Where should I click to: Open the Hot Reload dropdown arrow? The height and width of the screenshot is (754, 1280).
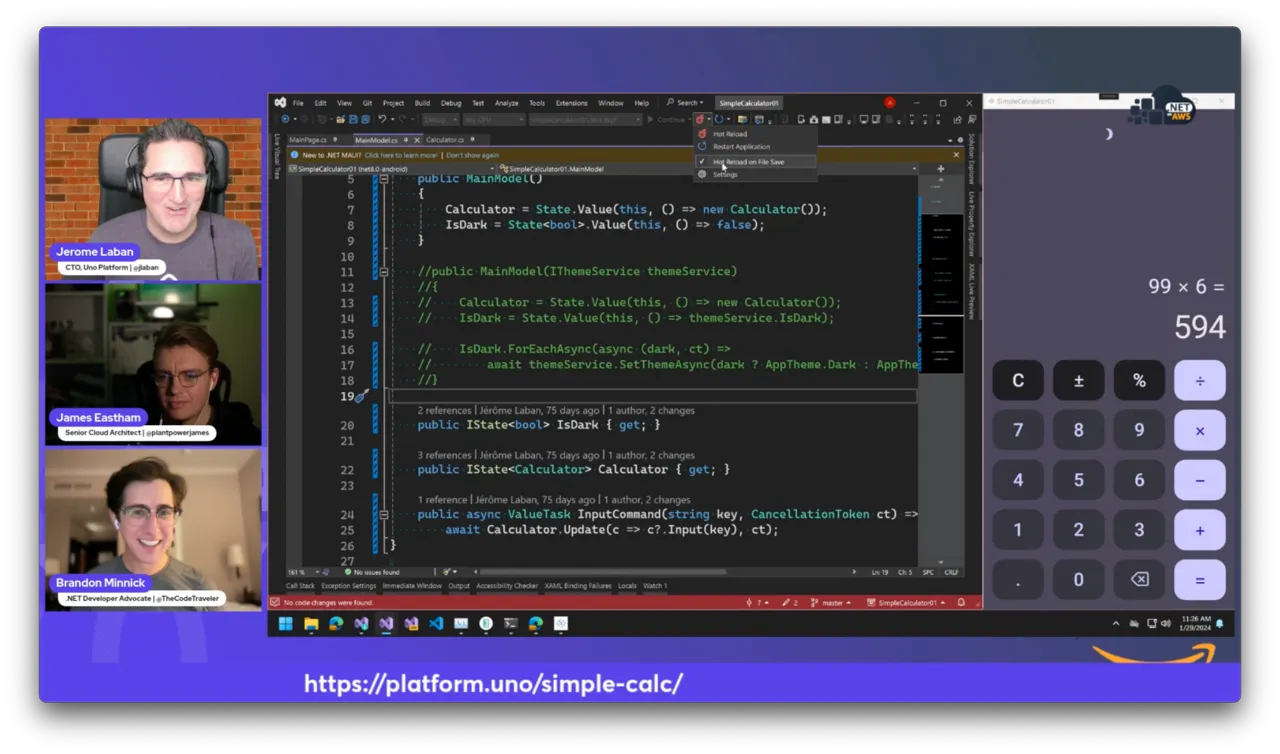708,119
